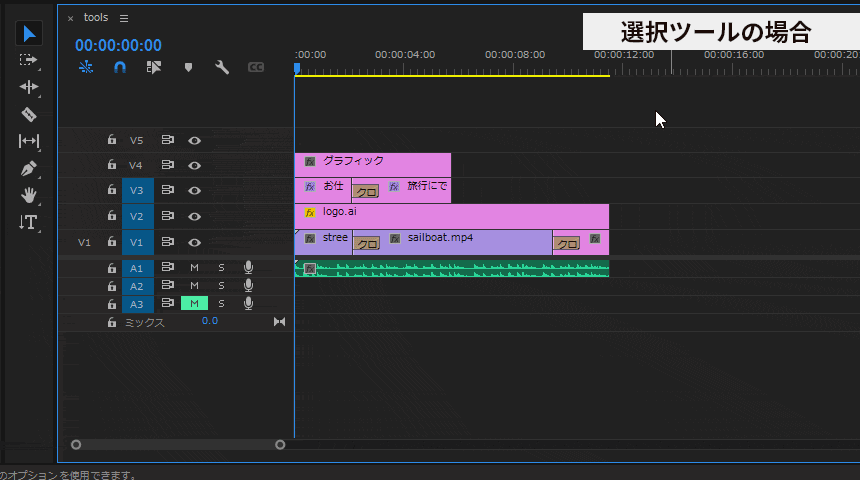Hide track V5 output eye
The height and width of the screenshot is (480, 860).
pyautogui.click(x=194, y=140)
